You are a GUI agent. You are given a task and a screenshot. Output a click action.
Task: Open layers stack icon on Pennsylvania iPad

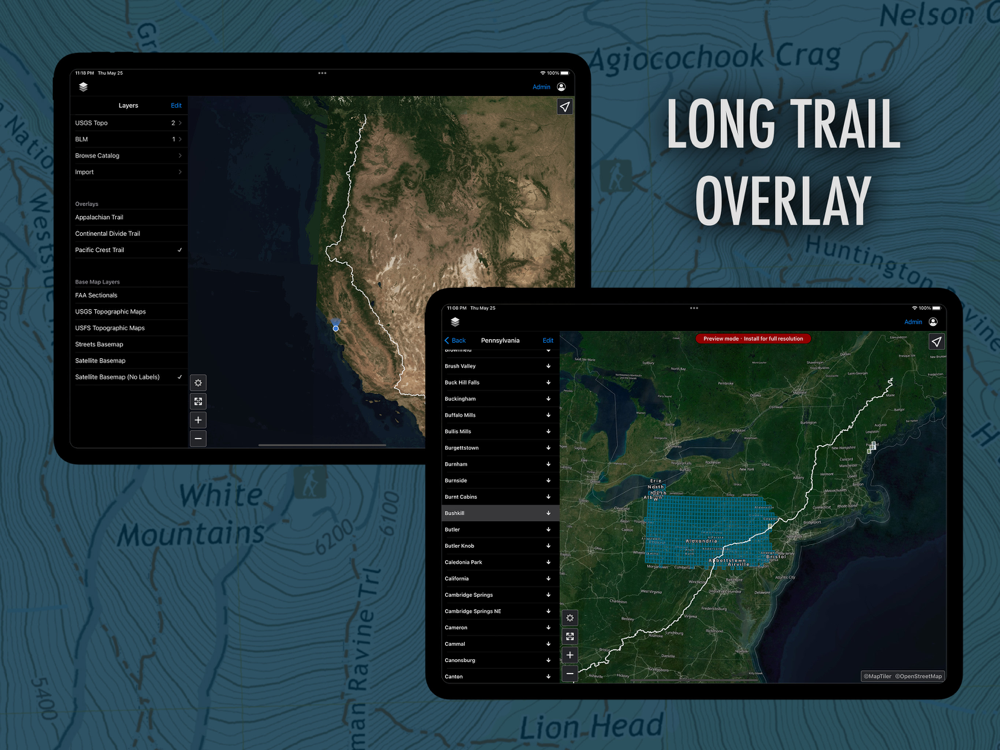(x=455, y=321)
